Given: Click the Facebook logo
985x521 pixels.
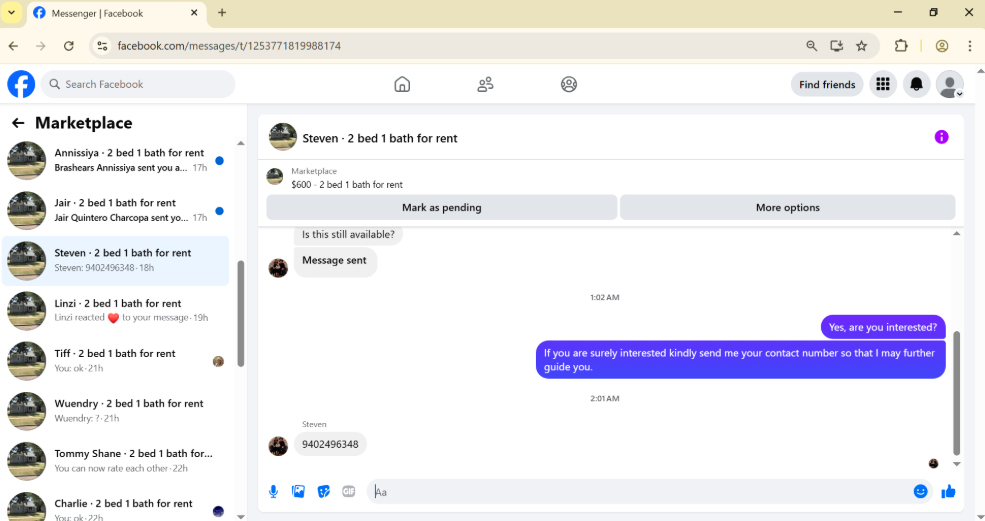Looking at the screenshot, I should (x=21, y=84).
